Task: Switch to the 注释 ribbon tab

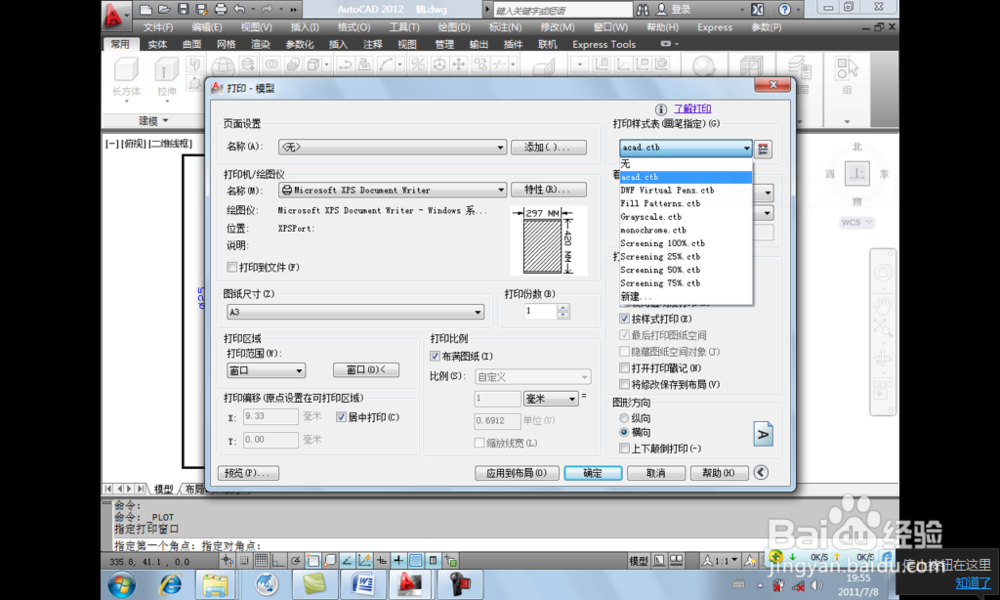Action: click(372, 44)
